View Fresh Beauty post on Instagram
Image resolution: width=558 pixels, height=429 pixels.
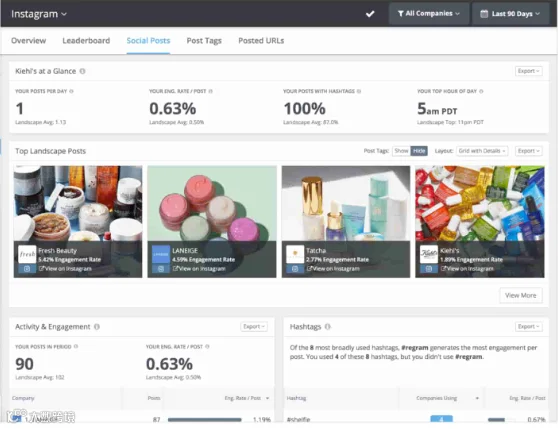[65, 269]
